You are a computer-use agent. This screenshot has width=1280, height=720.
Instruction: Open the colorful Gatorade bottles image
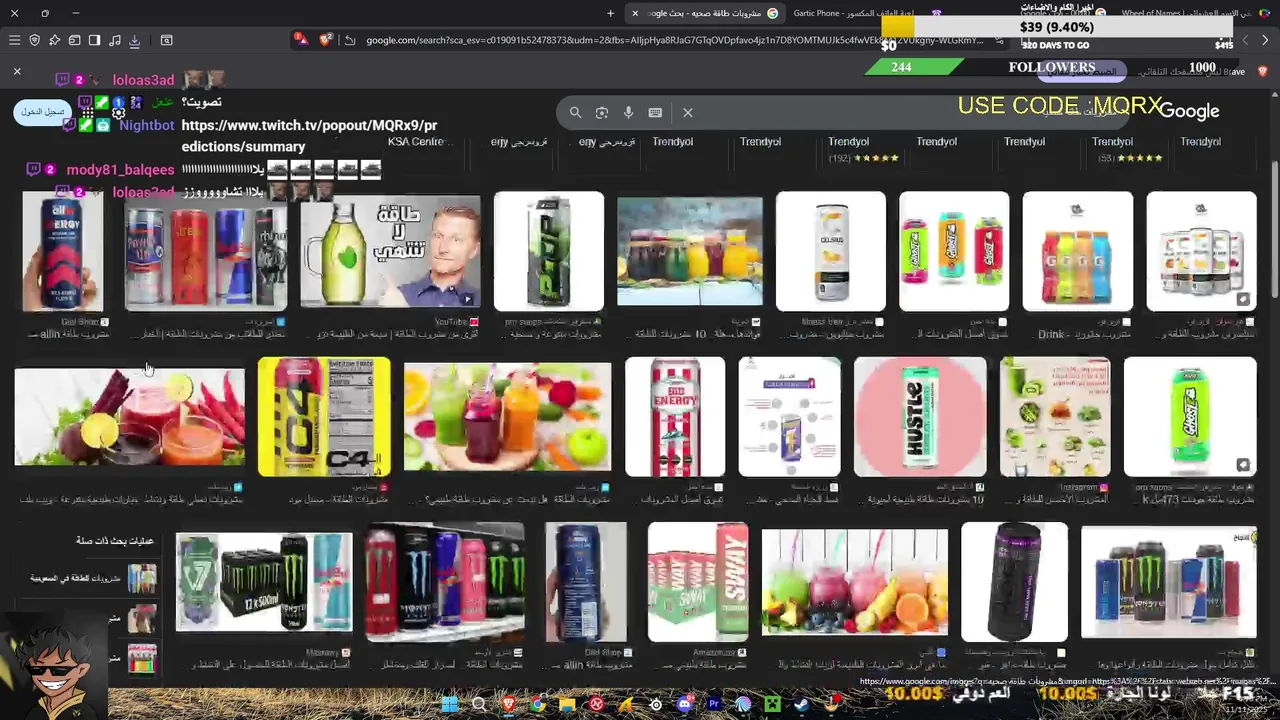(1077, 251)
